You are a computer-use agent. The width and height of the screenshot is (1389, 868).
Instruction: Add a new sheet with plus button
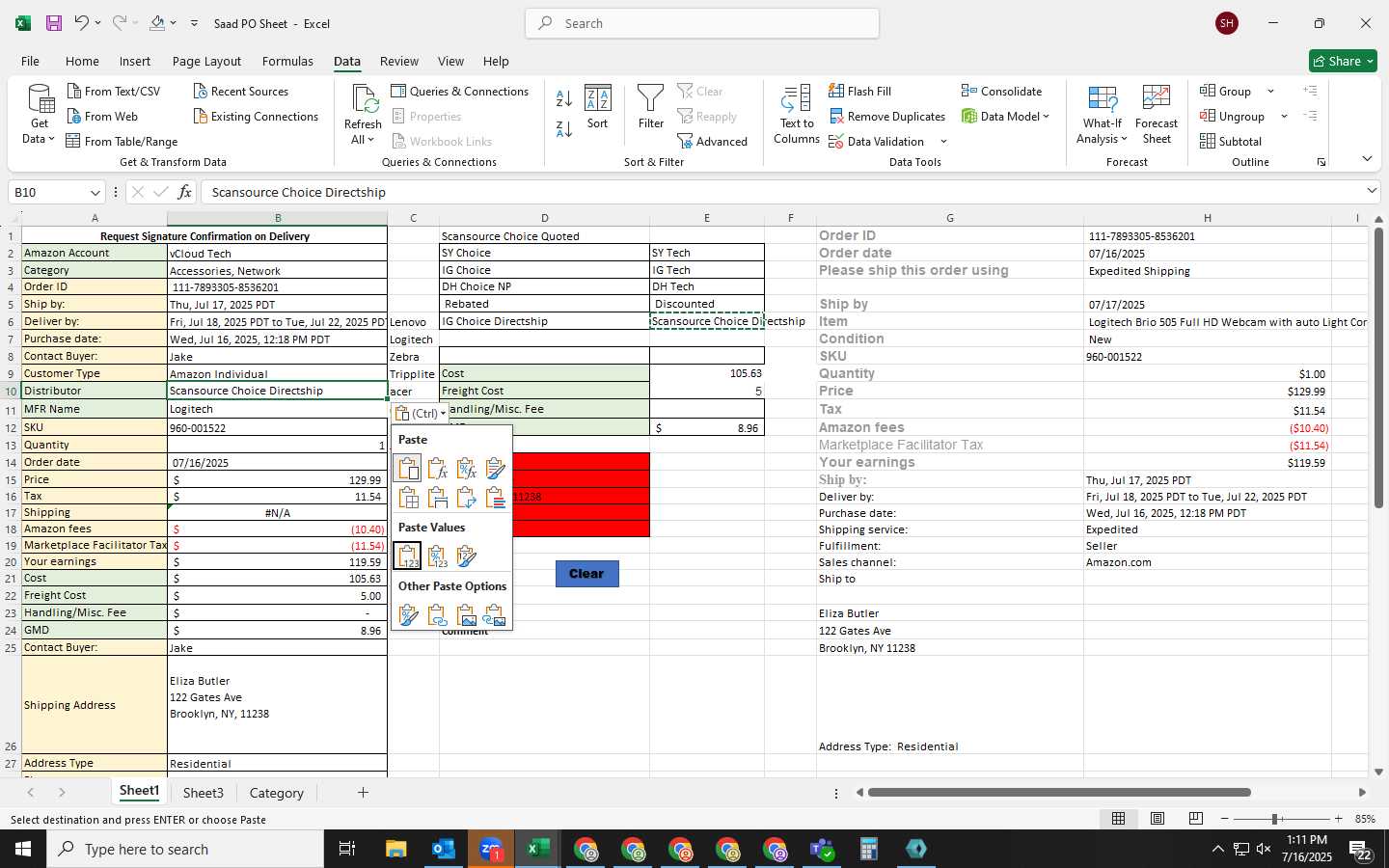tap(363, 793)
